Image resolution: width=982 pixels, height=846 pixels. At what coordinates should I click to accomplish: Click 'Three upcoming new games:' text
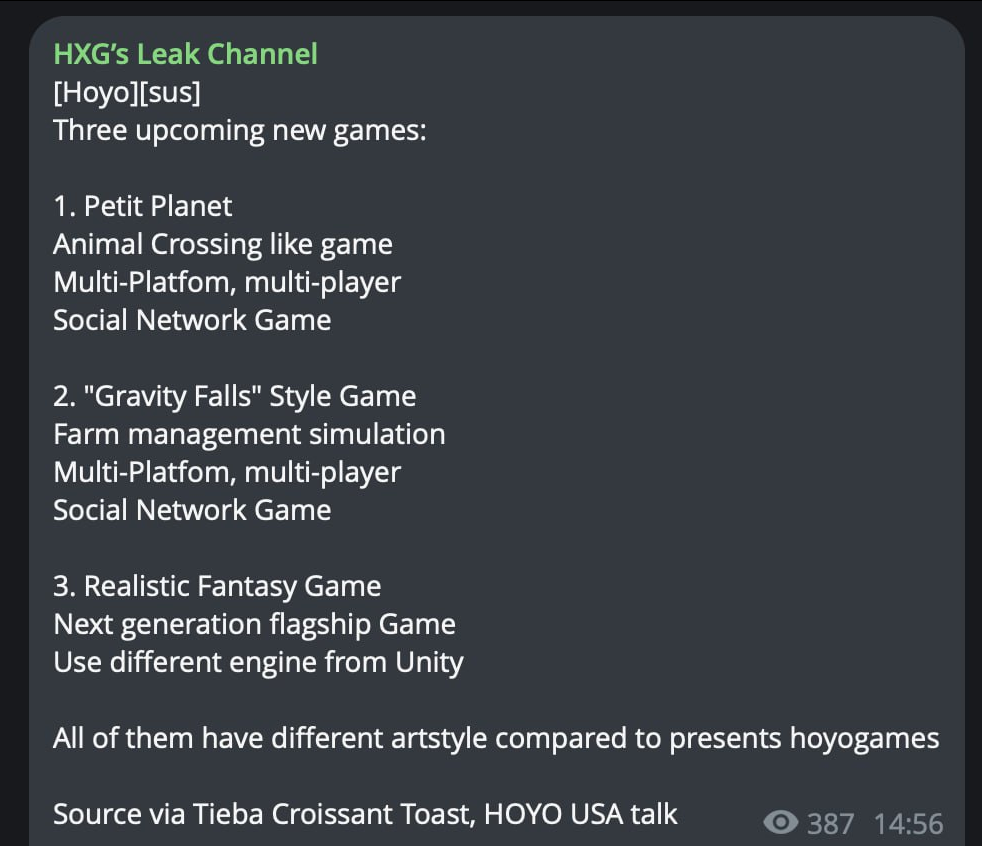[x=240, y=130]
